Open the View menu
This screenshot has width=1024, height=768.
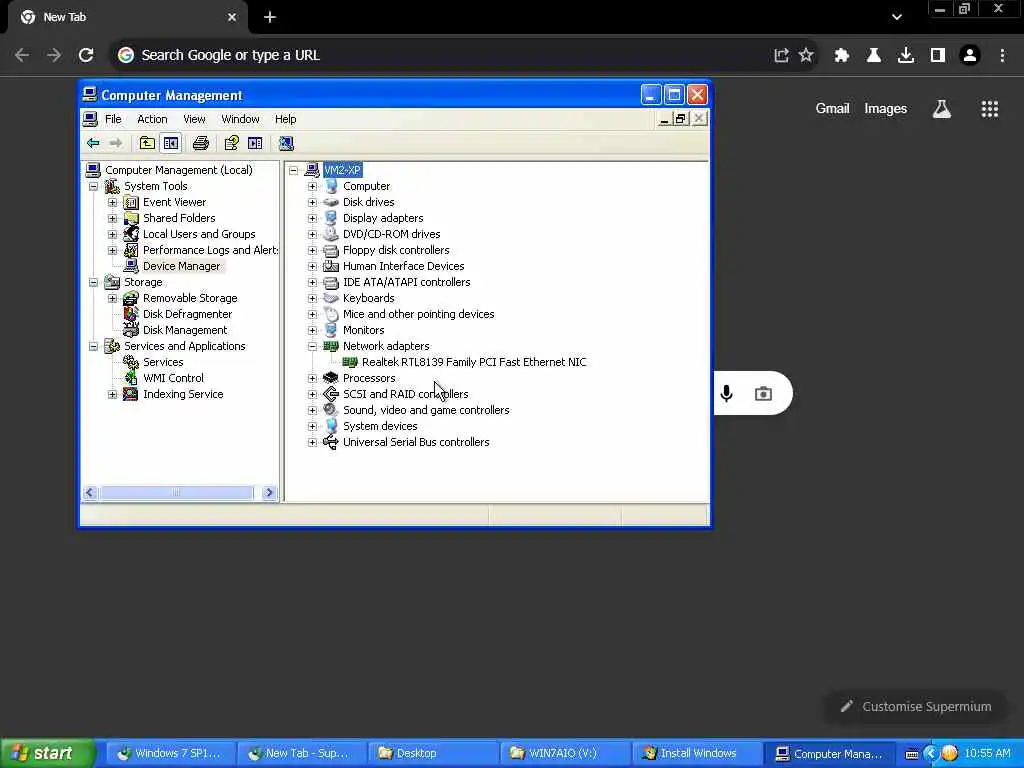click(194, 119)
